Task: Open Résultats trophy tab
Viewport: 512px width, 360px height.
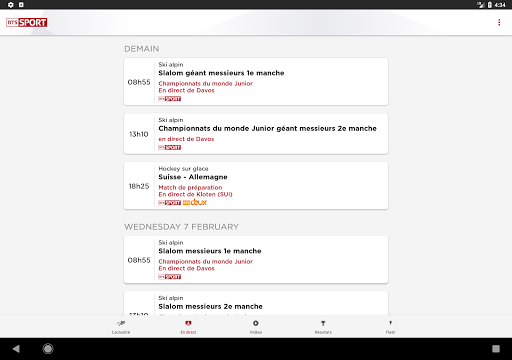Action: [x=323, y=327]
